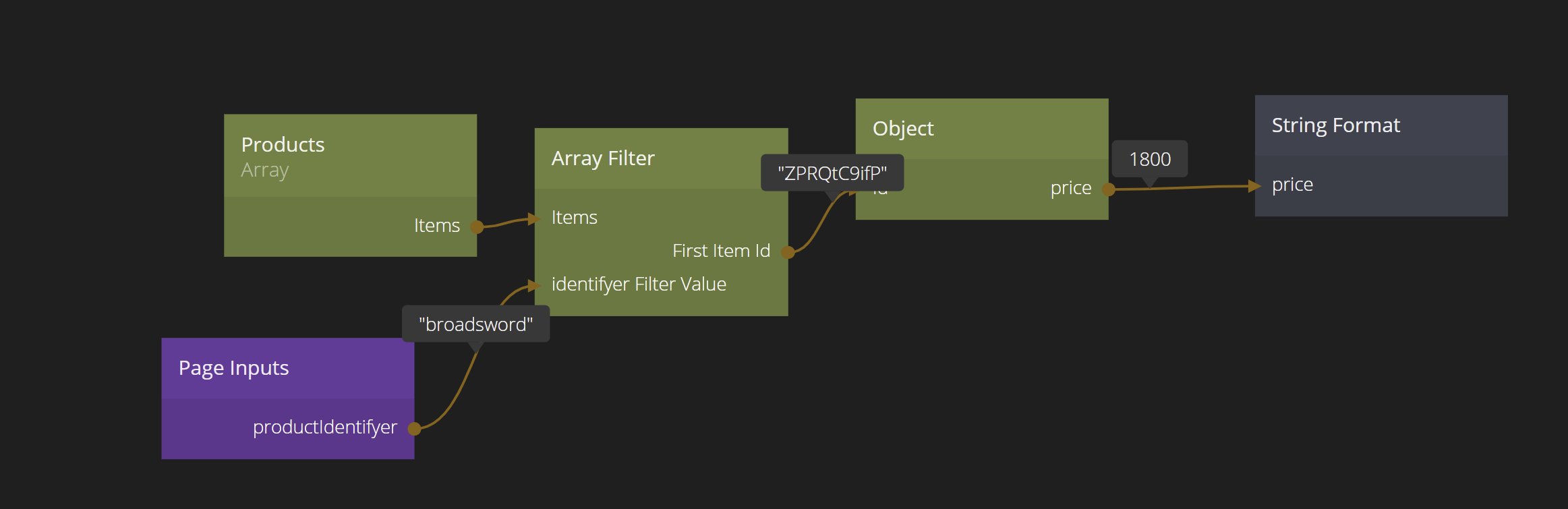Click the identifyer Filter Value input arrow
The image size is (1568, 509).
pyautogui.click(x=535, y=285)
